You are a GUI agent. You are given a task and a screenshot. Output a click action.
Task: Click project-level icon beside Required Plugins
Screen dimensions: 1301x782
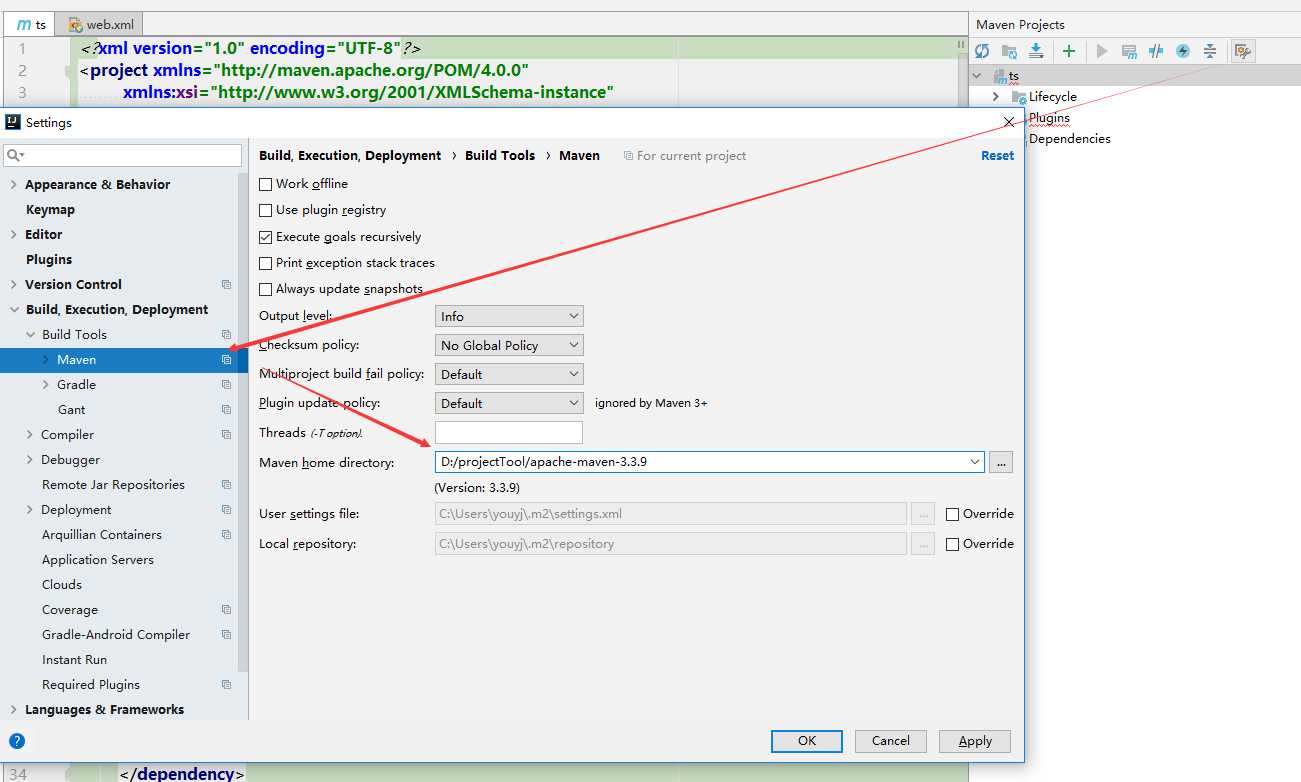(x=226, y=685)
